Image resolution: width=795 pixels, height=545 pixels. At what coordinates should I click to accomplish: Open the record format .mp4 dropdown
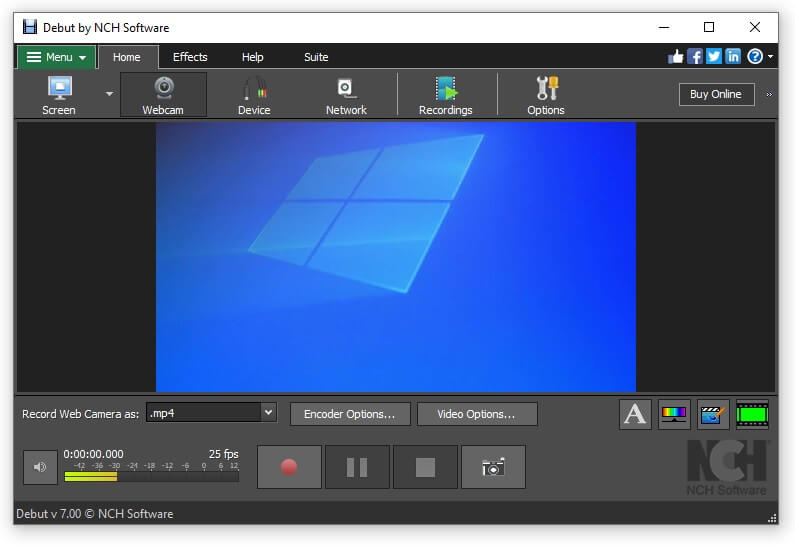[211, 413]
